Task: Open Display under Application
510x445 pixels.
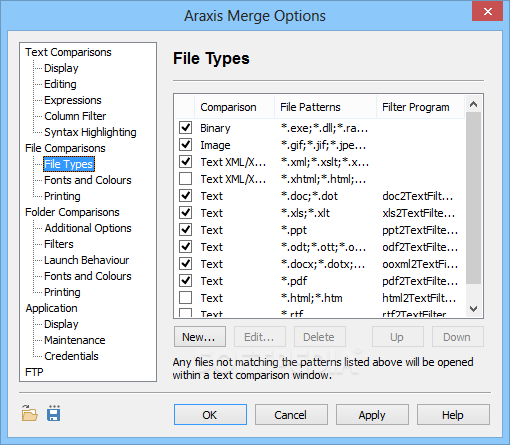Action: click(x=61, y=324)
